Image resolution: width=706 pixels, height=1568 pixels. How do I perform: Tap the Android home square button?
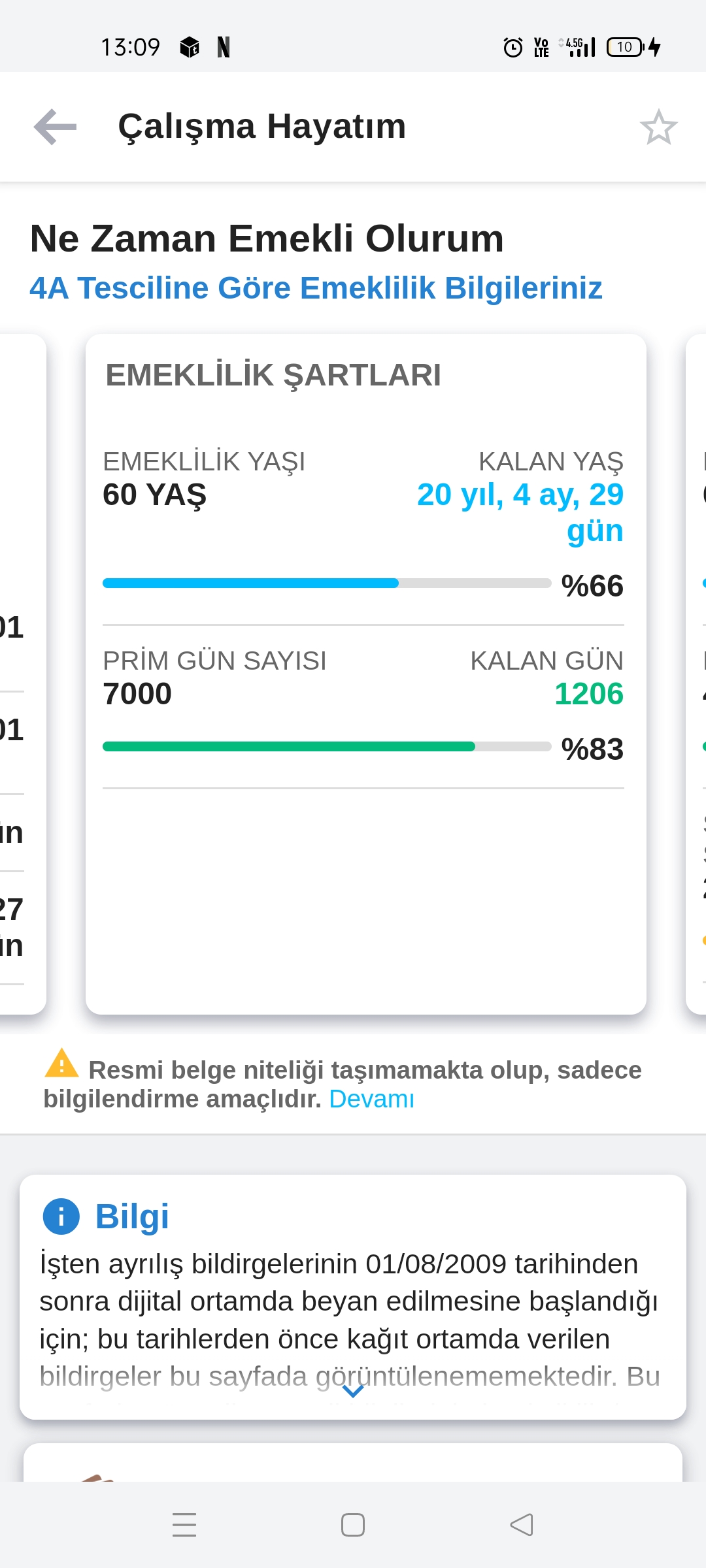point(353,1524)
